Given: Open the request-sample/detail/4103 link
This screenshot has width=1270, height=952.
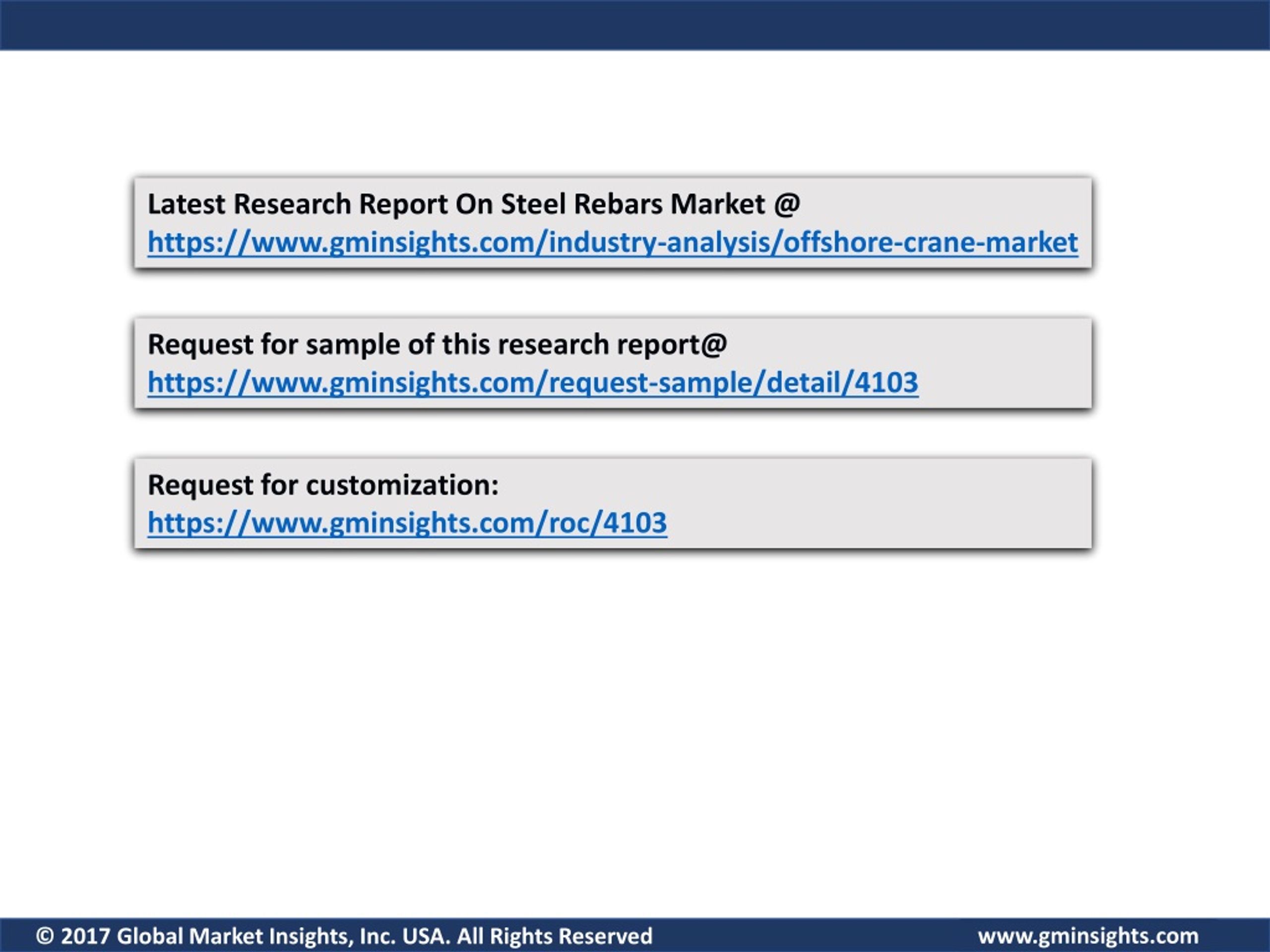Looking at the screenshot, I should pos(533,383).
